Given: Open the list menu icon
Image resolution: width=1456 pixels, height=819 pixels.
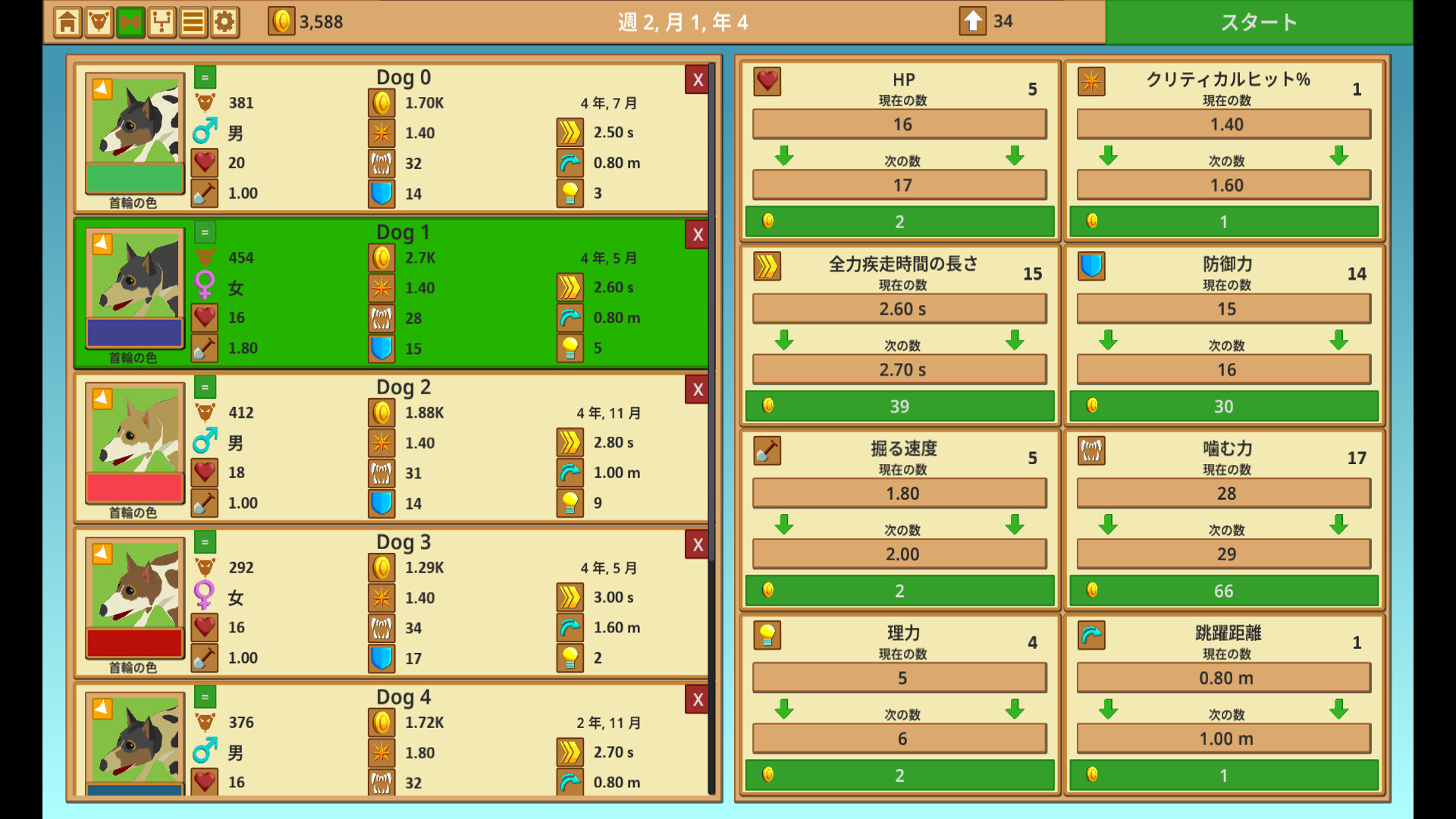Looking at the screenshot, I should 193,22.
